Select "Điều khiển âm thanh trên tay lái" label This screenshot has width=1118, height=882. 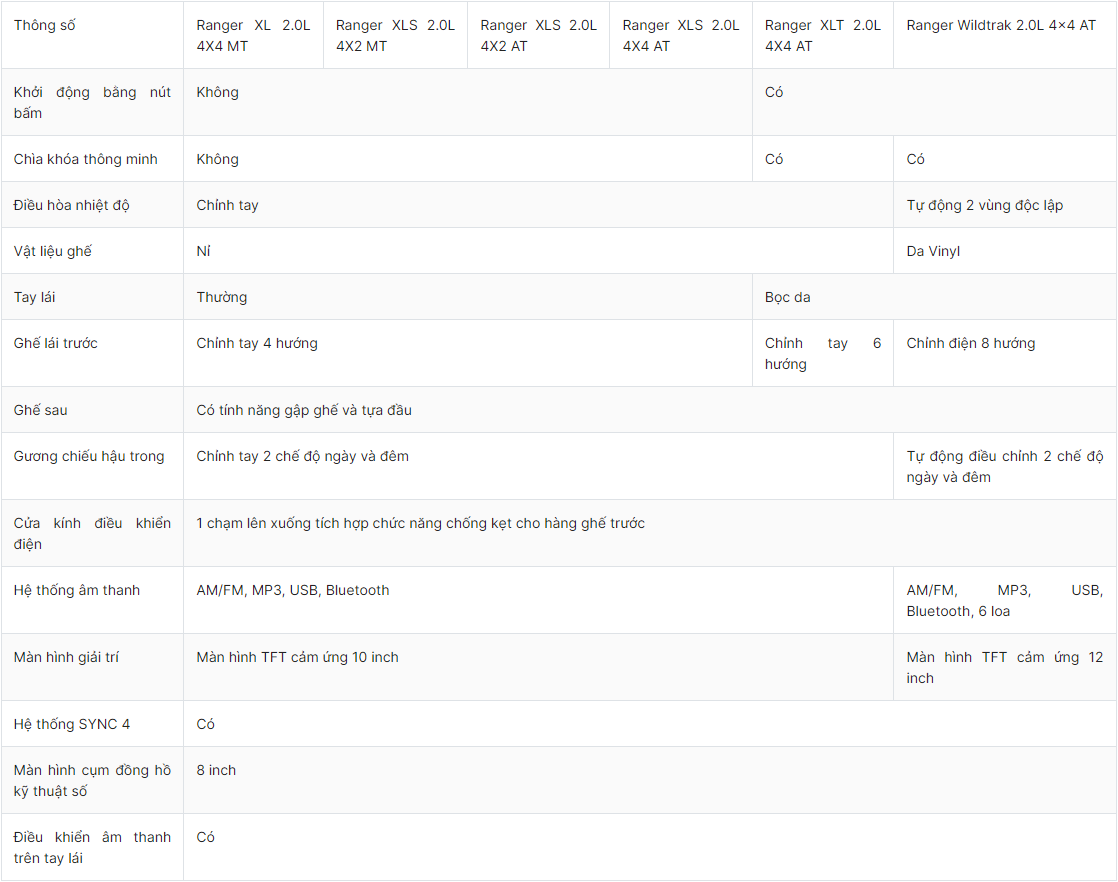pyautogui.click(x=92, y=848)
